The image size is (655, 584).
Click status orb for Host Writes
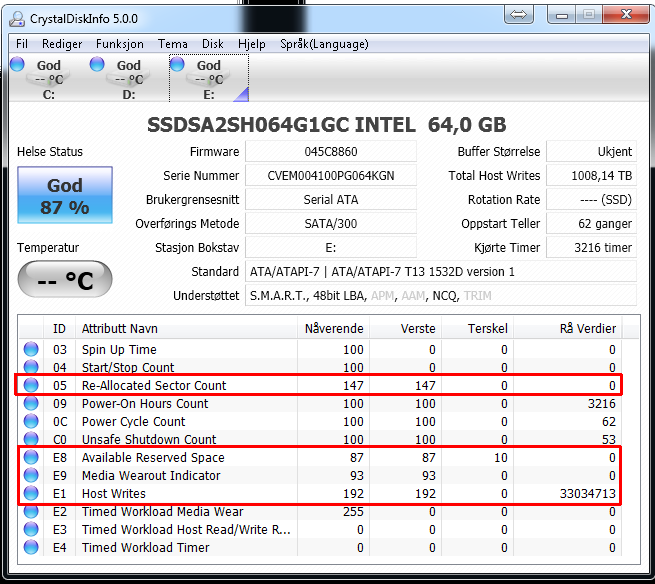pyautogui.click(x=31, y=493)
